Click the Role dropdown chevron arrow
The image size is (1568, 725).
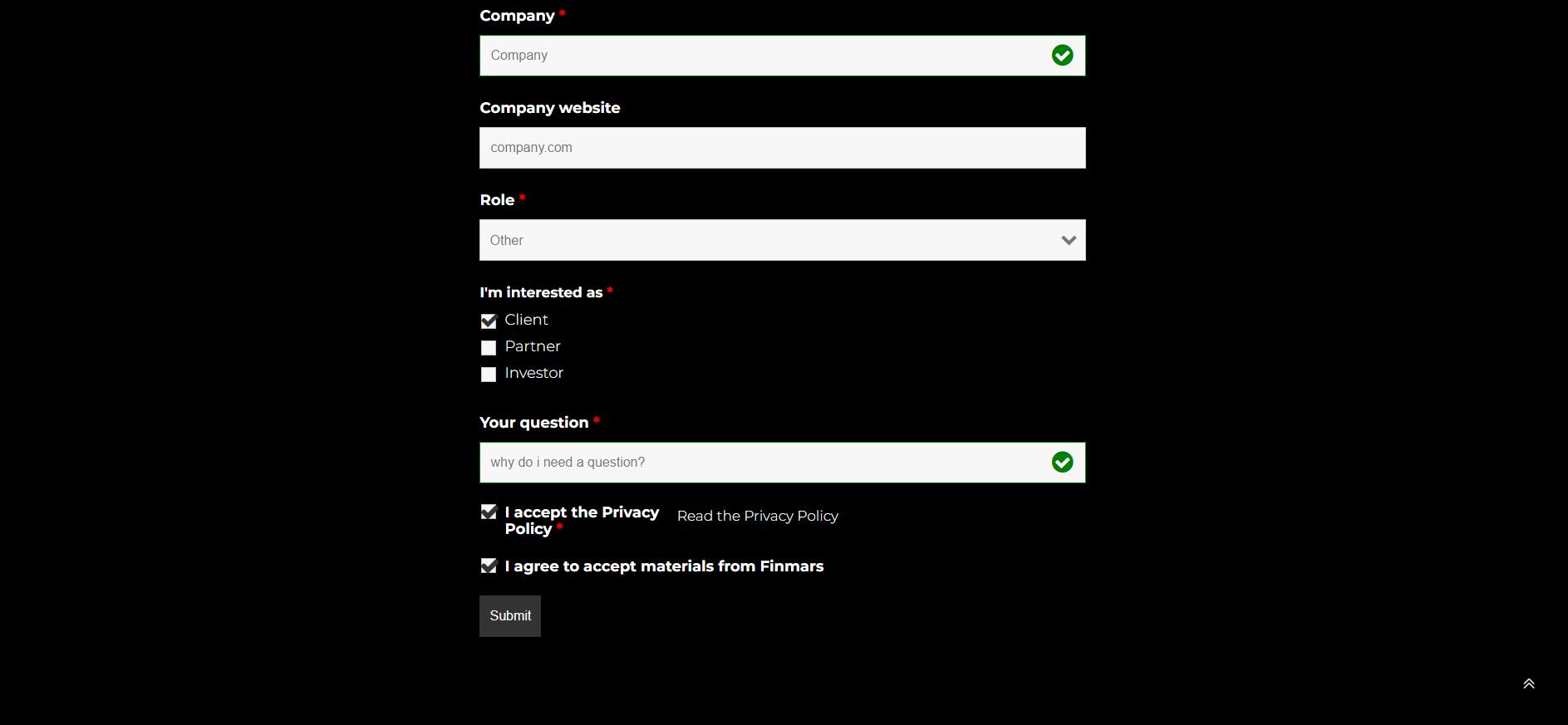point(1069,240)
